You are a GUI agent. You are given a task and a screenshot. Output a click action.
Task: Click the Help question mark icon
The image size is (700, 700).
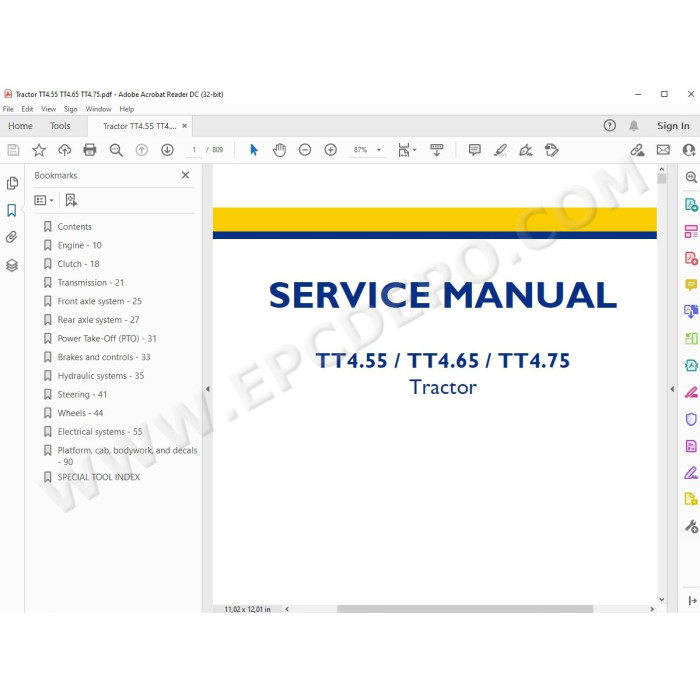pos(610,126)
